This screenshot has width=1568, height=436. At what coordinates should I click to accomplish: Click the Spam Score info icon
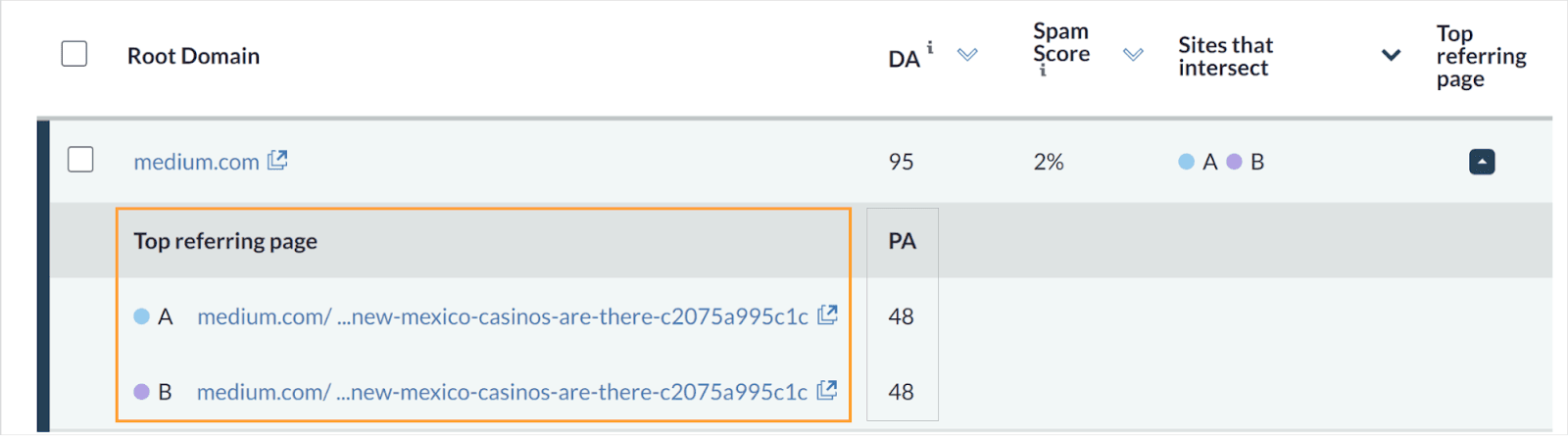tap(1043, 71)
